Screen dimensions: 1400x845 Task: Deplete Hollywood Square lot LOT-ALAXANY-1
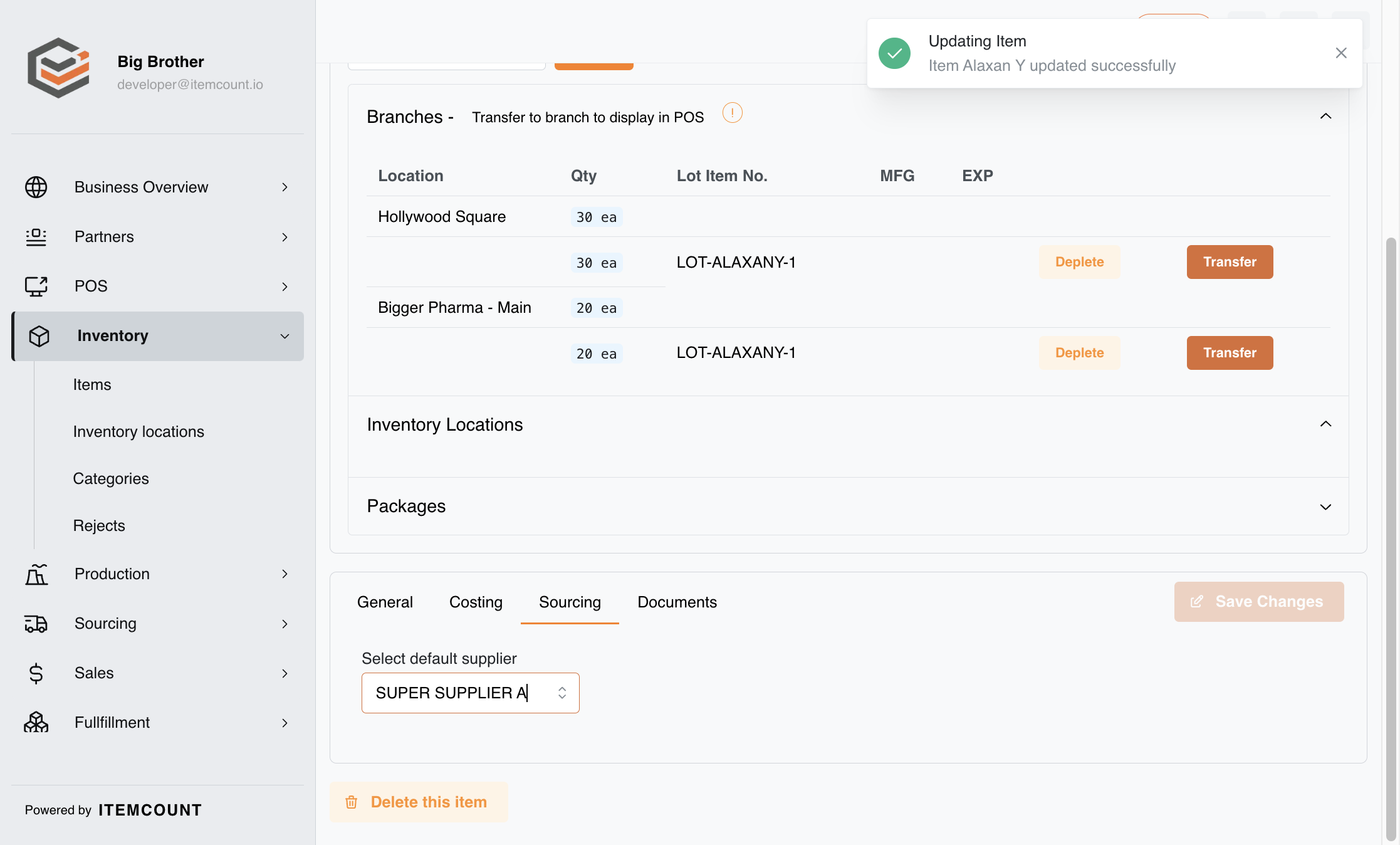1079,262
